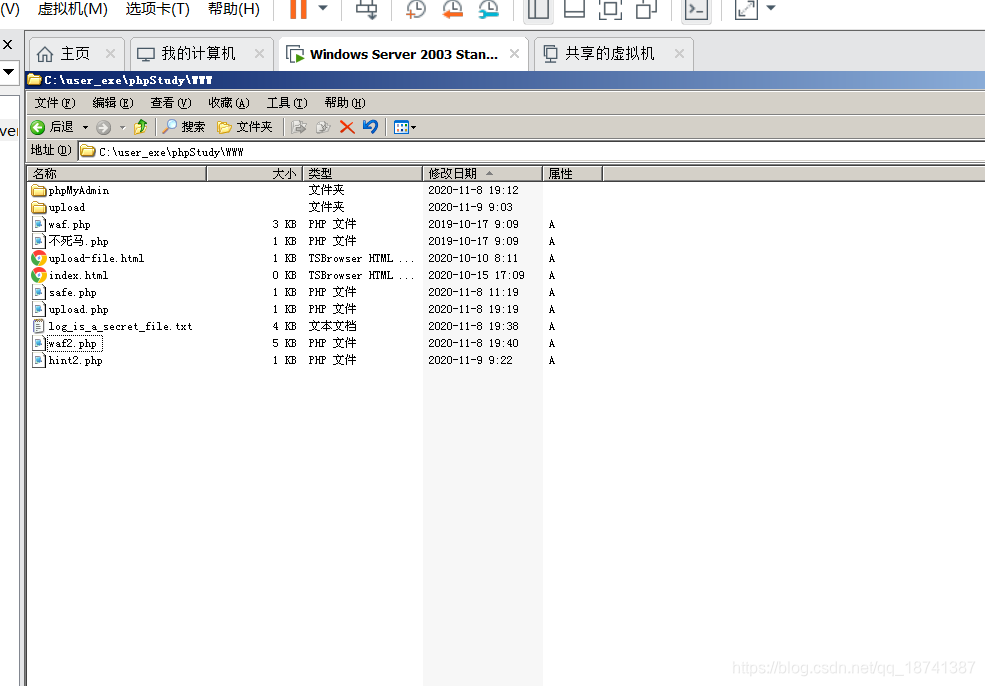Open the 选项卡(T) menu

pyautogui.click(x=158, y=9)
